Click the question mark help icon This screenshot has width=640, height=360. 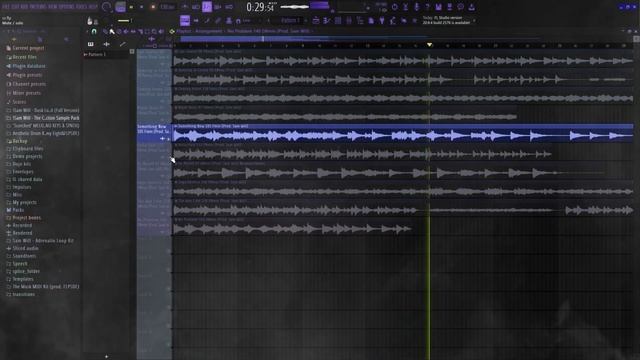[x=427, y=7]
